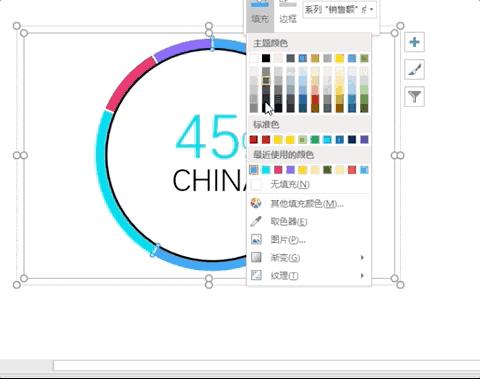
Task: Expand the arrow beside 渐变(G)
Action: [x=362, y=257]
